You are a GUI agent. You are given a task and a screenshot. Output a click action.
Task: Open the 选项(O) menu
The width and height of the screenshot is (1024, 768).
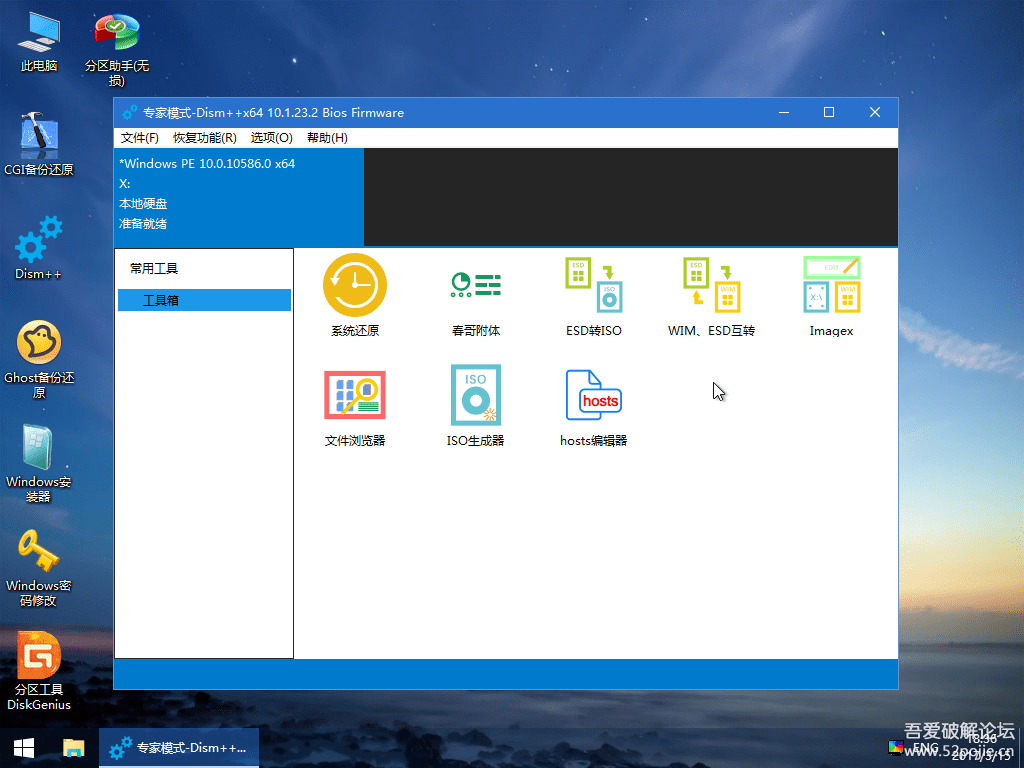coord(272,138)
